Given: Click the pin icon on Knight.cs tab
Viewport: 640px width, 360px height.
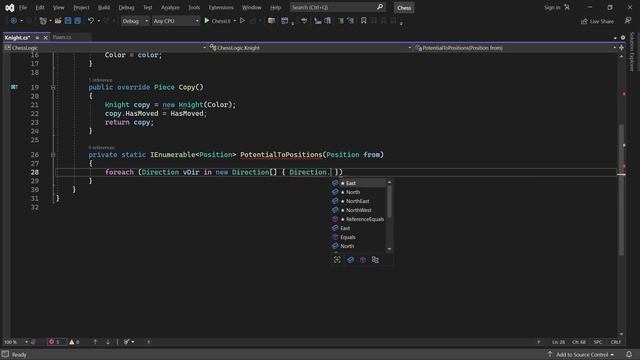Looking at the screenshot, I should 37,38.
